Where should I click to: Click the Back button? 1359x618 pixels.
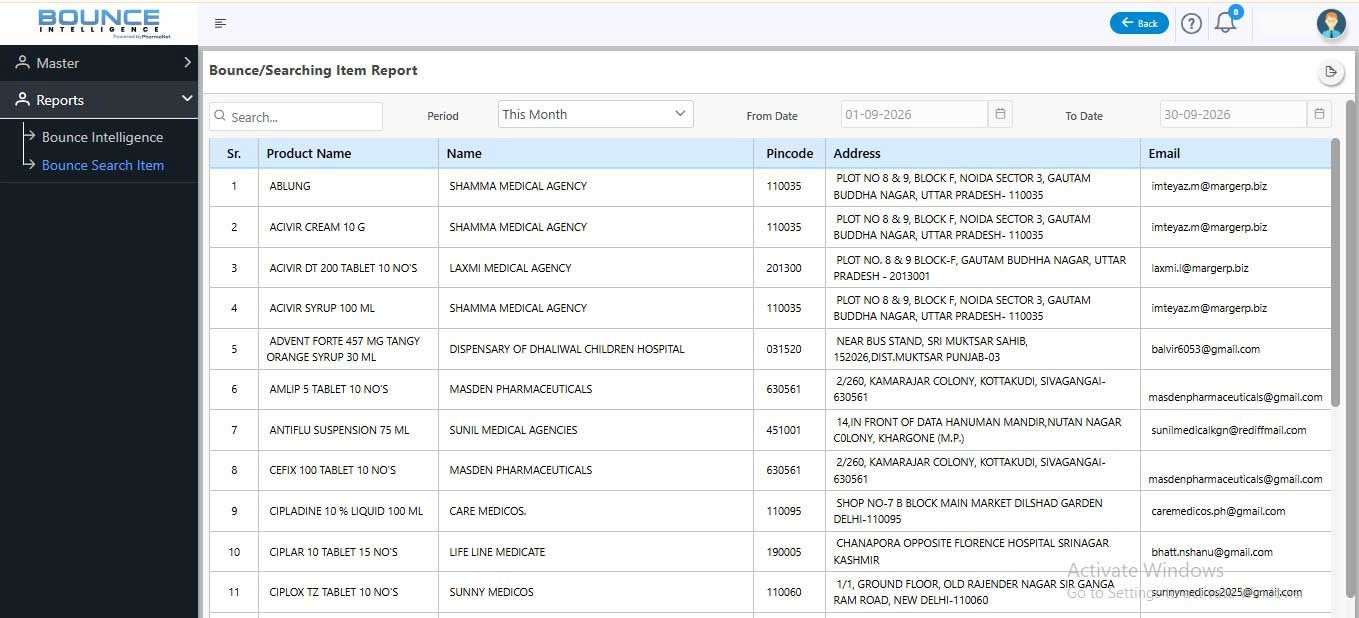click(1139, 23)
